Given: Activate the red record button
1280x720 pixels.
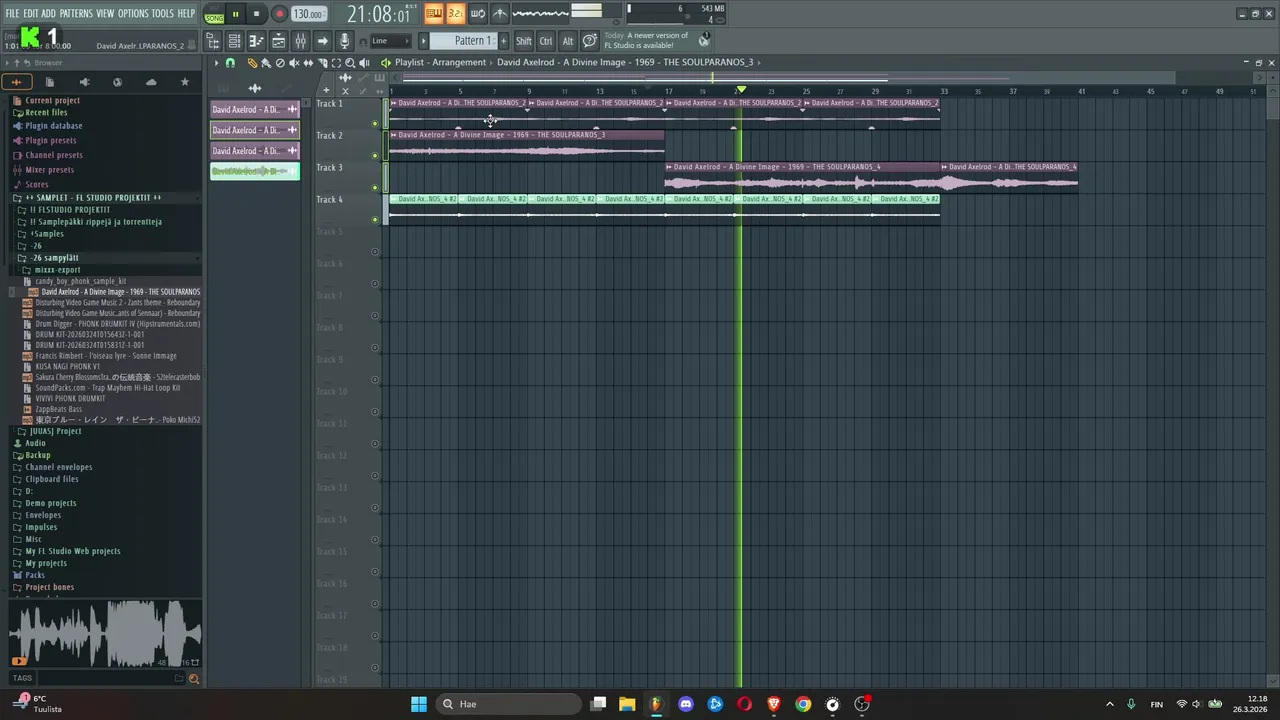Looking at the screenshot, I should pyautogui.click(x=279, y=14).
